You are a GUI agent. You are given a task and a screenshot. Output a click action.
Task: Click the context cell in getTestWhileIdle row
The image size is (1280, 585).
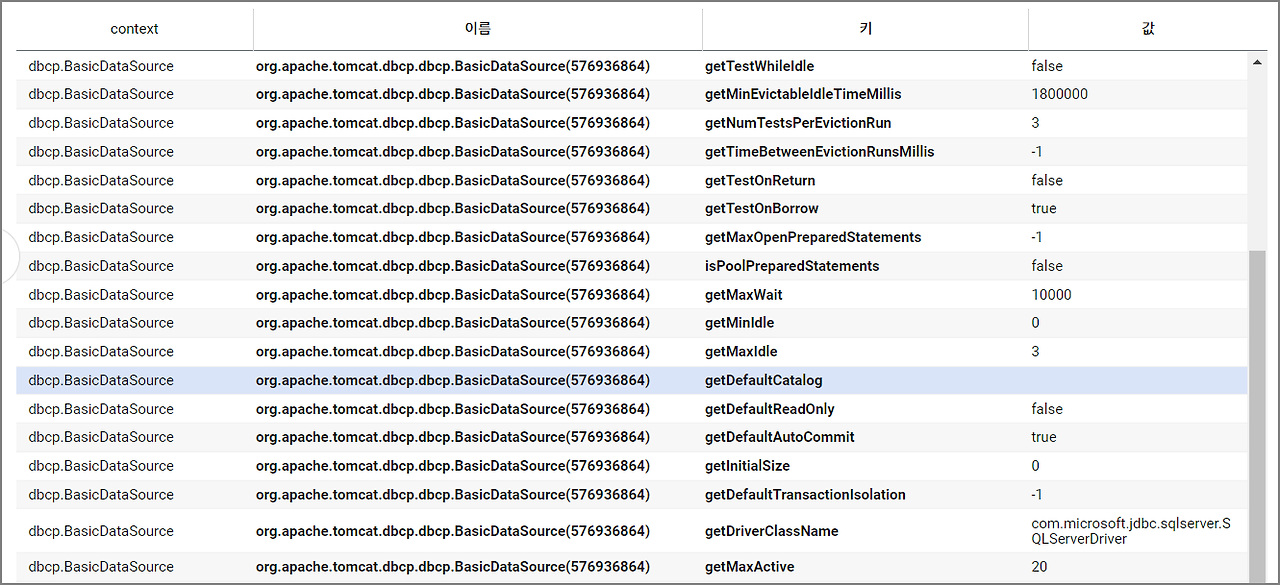click(101, 66)
